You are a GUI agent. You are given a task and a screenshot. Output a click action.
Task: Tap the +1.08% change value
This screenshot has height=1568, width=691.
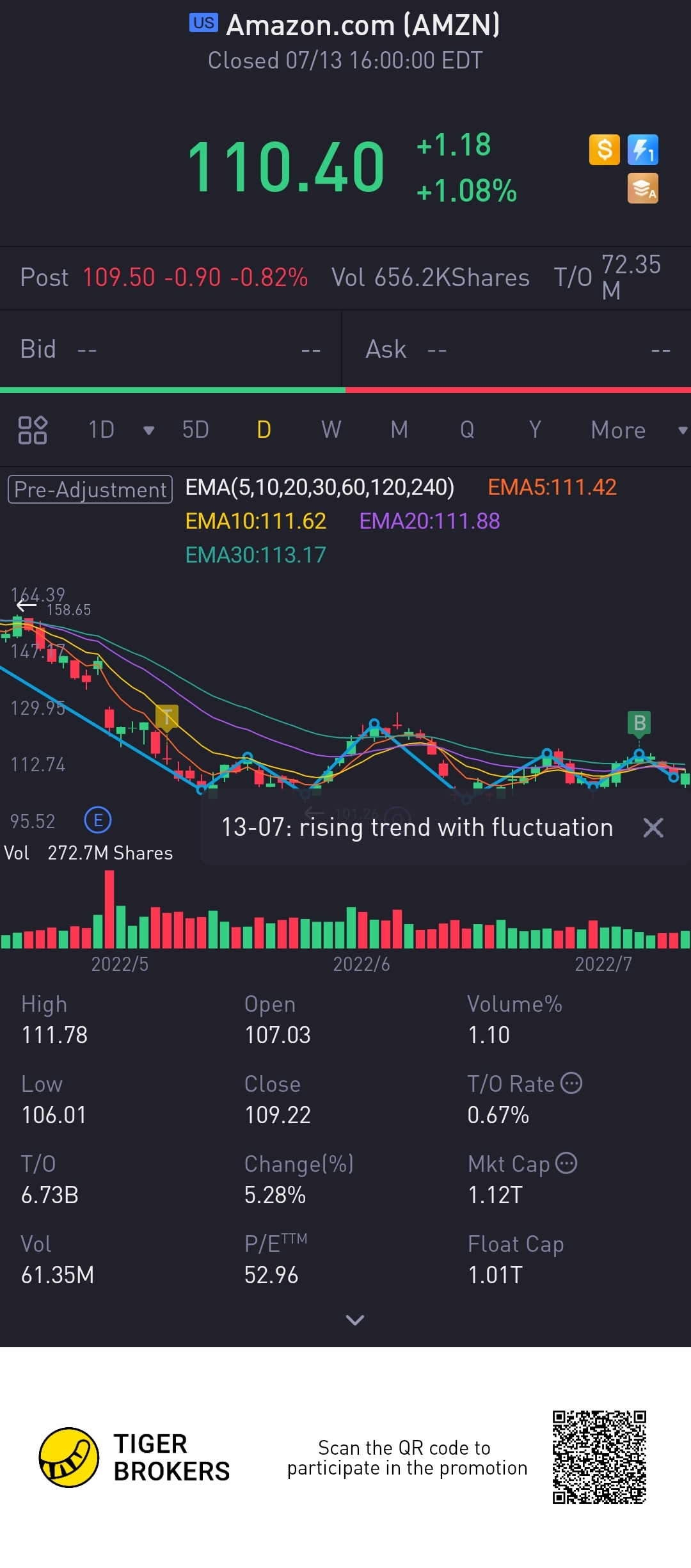[466, 191]
